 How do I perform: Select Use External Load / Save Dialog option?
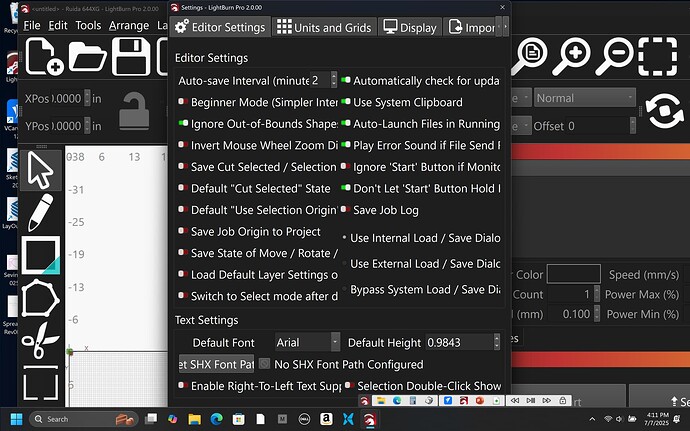point(345,263)
